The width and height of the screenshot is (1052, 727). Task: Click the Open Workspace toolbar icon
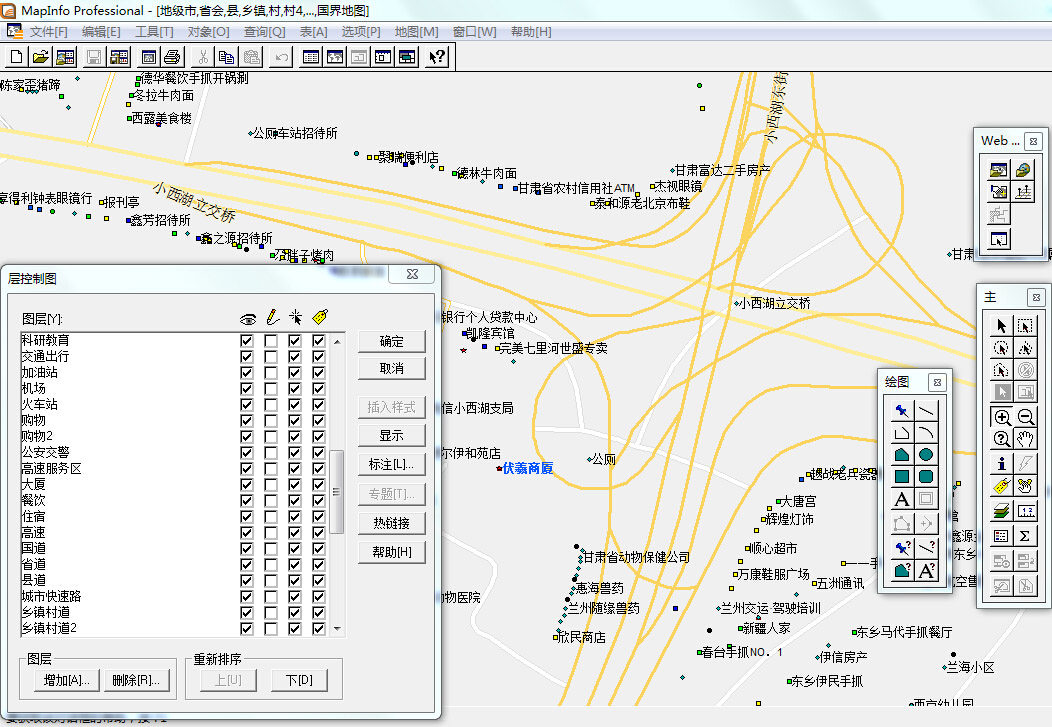pos(66,57)
